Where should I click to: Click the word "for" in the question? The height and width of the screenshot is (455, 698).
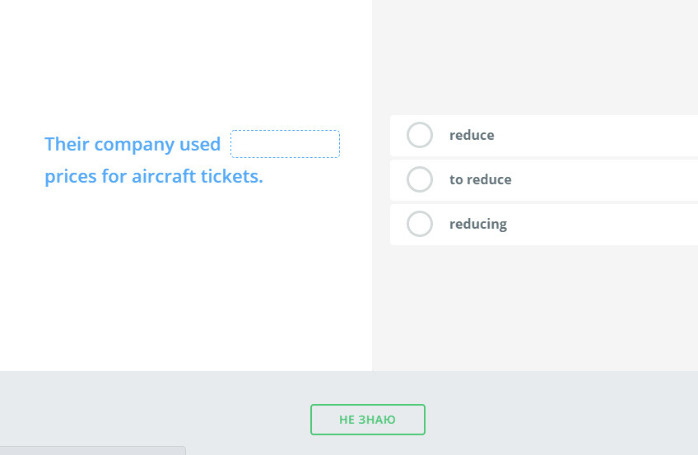point(114,178)
